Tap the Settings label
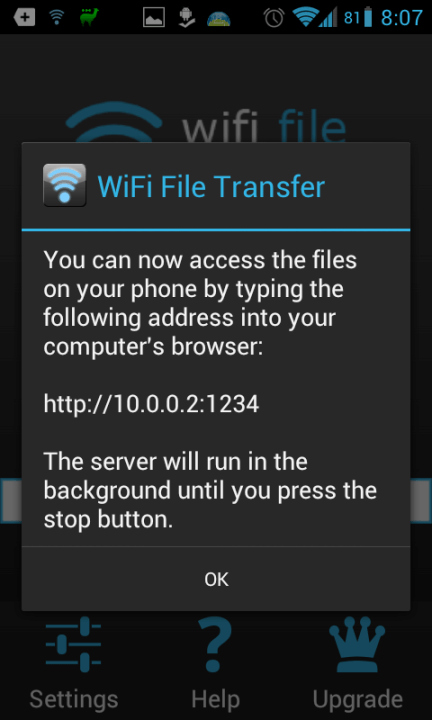Viewport: 432px width, 720px height. [74, 700]
